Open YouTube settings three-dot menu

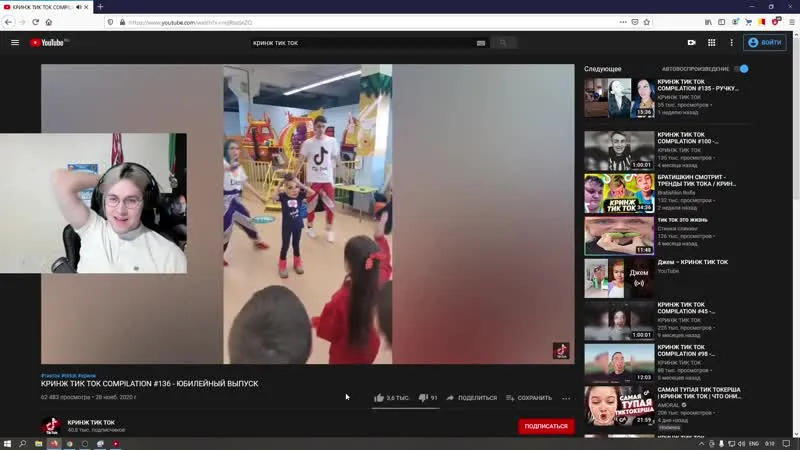coord(731,43)
